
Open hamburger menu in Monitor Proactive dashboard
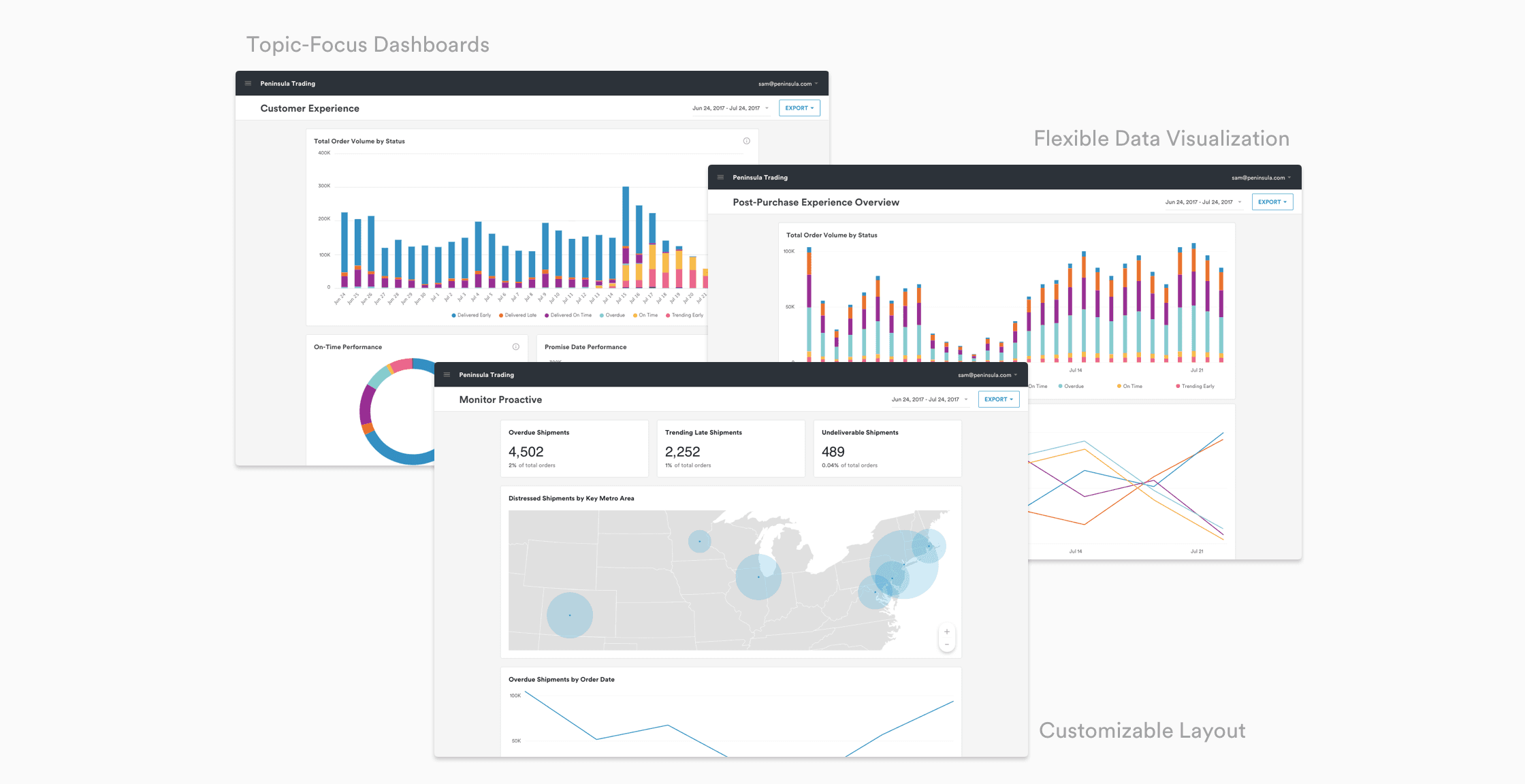(x=447, y=375)
